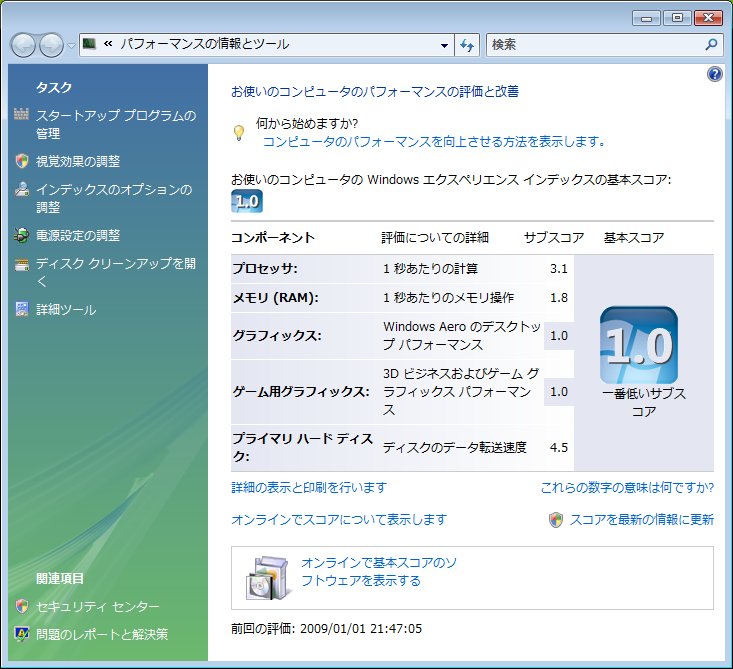This screenshot has height=669, width=733.
Task: Select the グラフィックス: component row label
Action: [277, 335]
